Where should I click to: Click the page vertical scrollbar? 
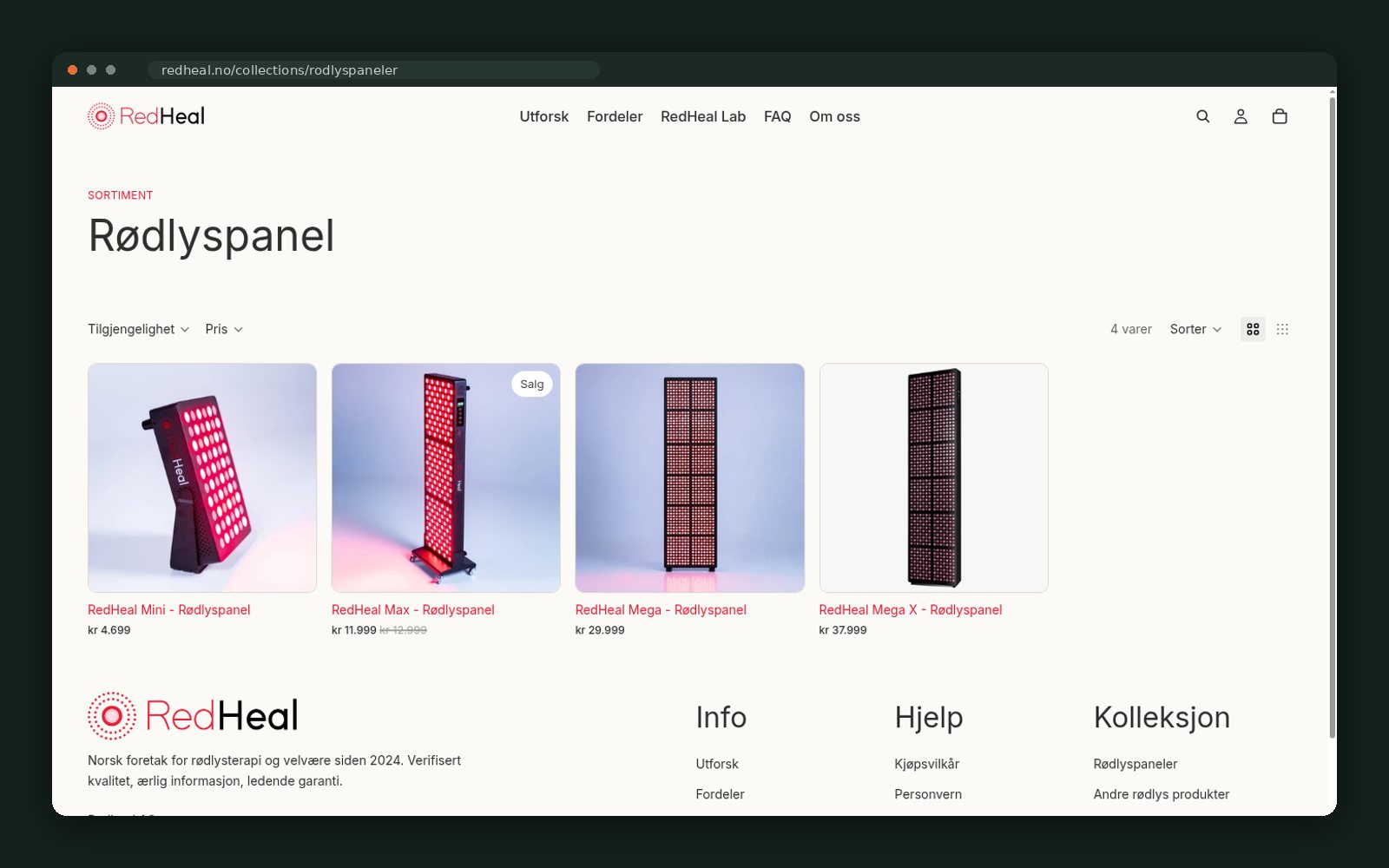point(1333,417)
